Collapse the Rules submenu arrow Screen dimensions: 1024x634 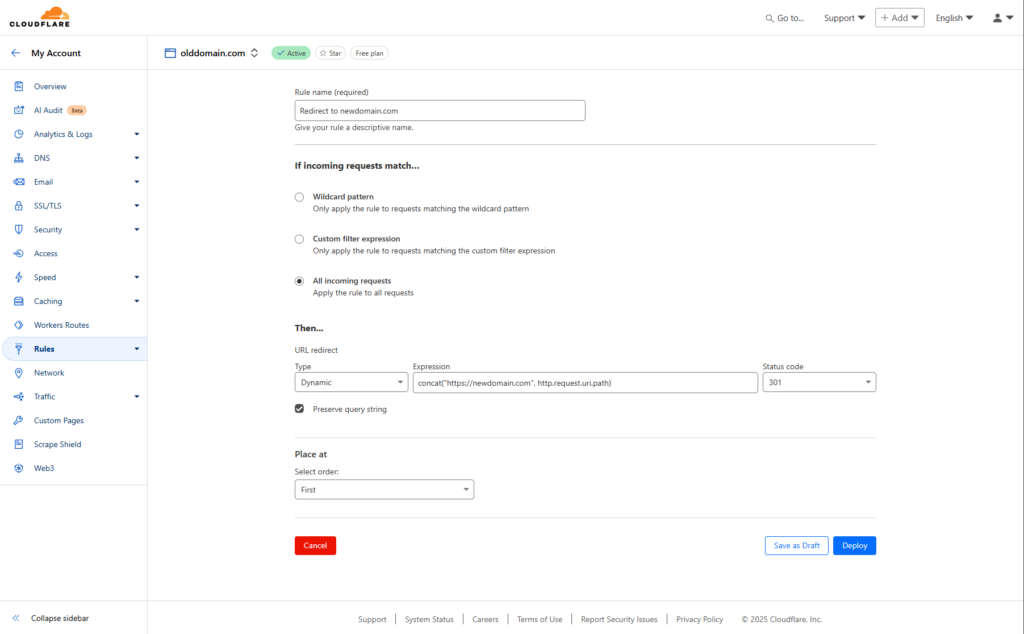136,349
